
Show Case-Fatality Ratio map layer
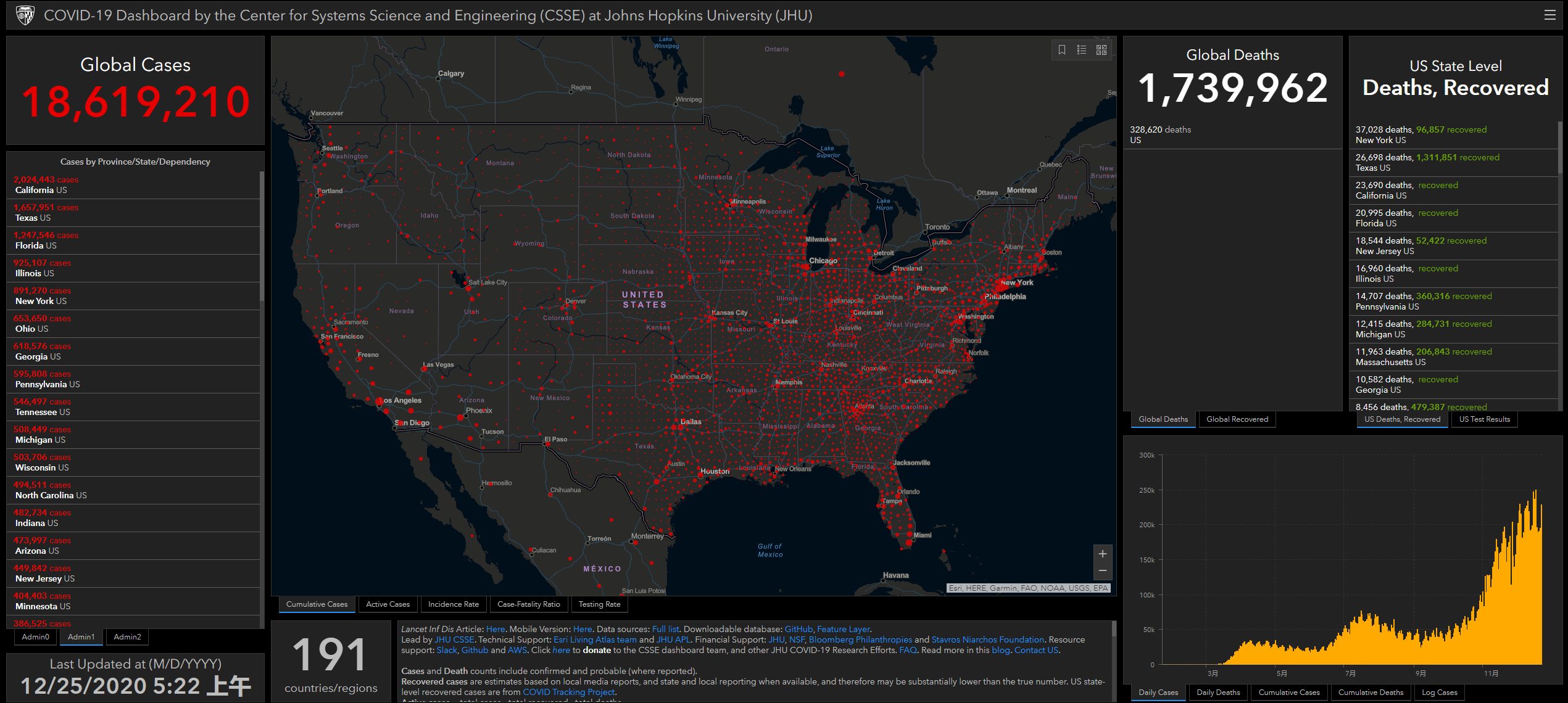click(528, 604)
